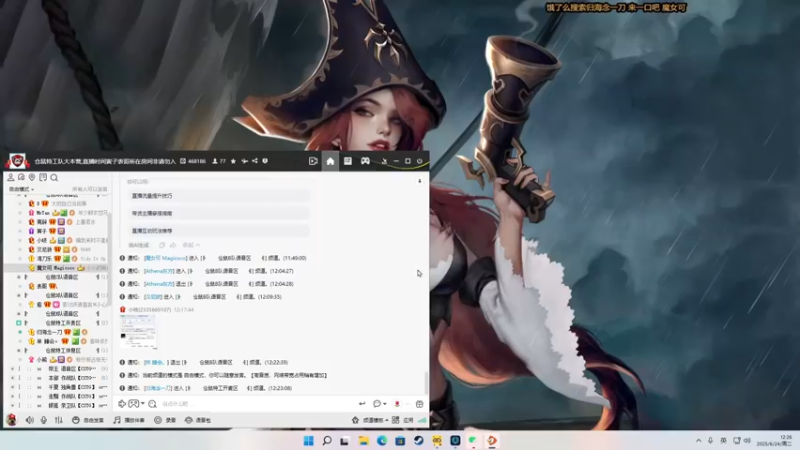Click the first suggestion 直播流量提升技巧
The height and width of the screenshot is (450, 800).
point(218,196)
